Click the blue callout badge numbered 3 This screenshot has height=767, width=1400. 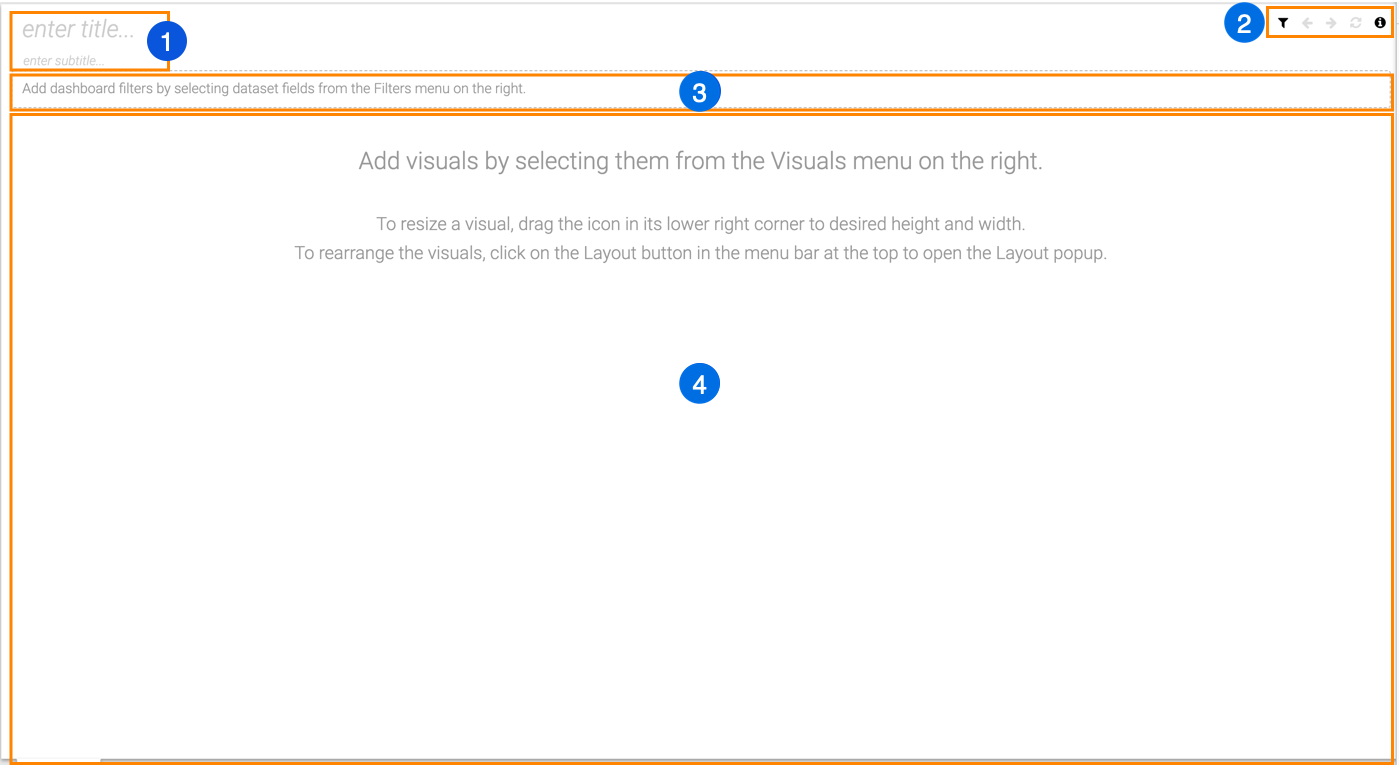coord(699,93)
